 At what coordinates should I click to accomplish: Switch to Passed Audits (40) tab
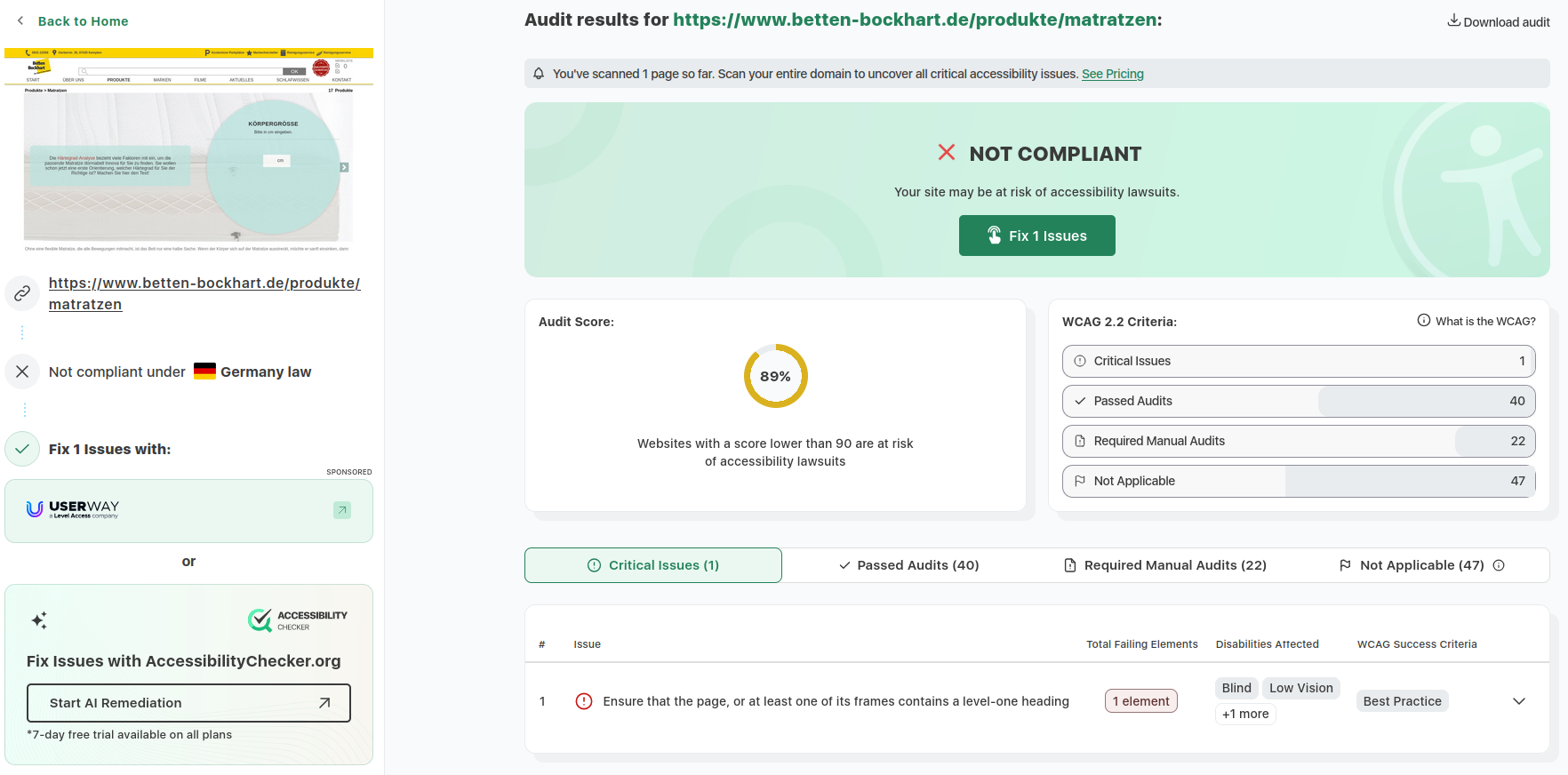(x=909, y=565)
